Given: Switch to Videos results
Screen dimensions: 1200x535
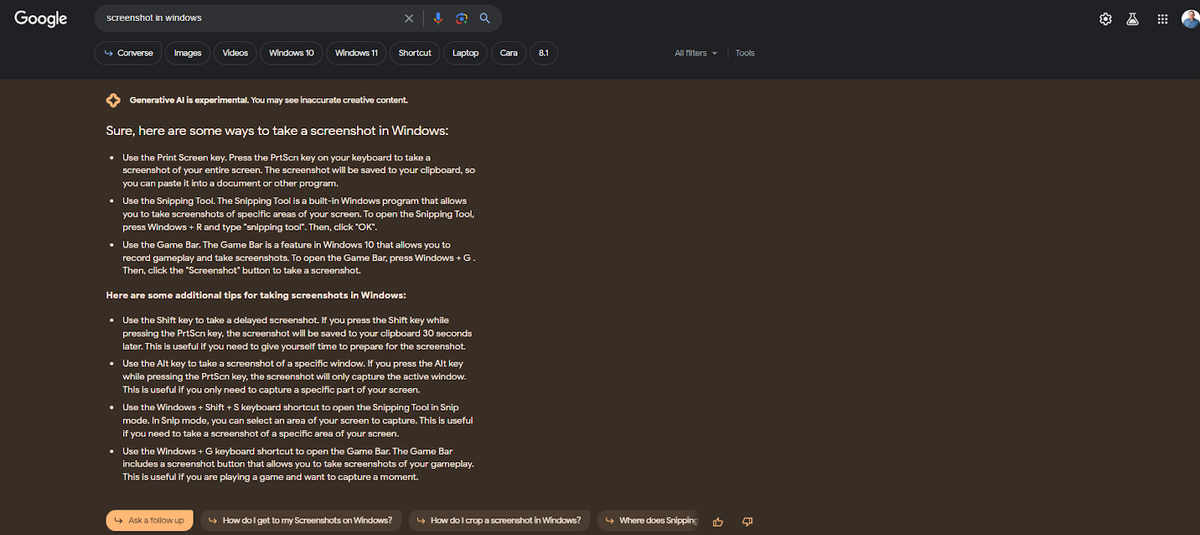Looking at the screenshot, I should pos(235,53).
